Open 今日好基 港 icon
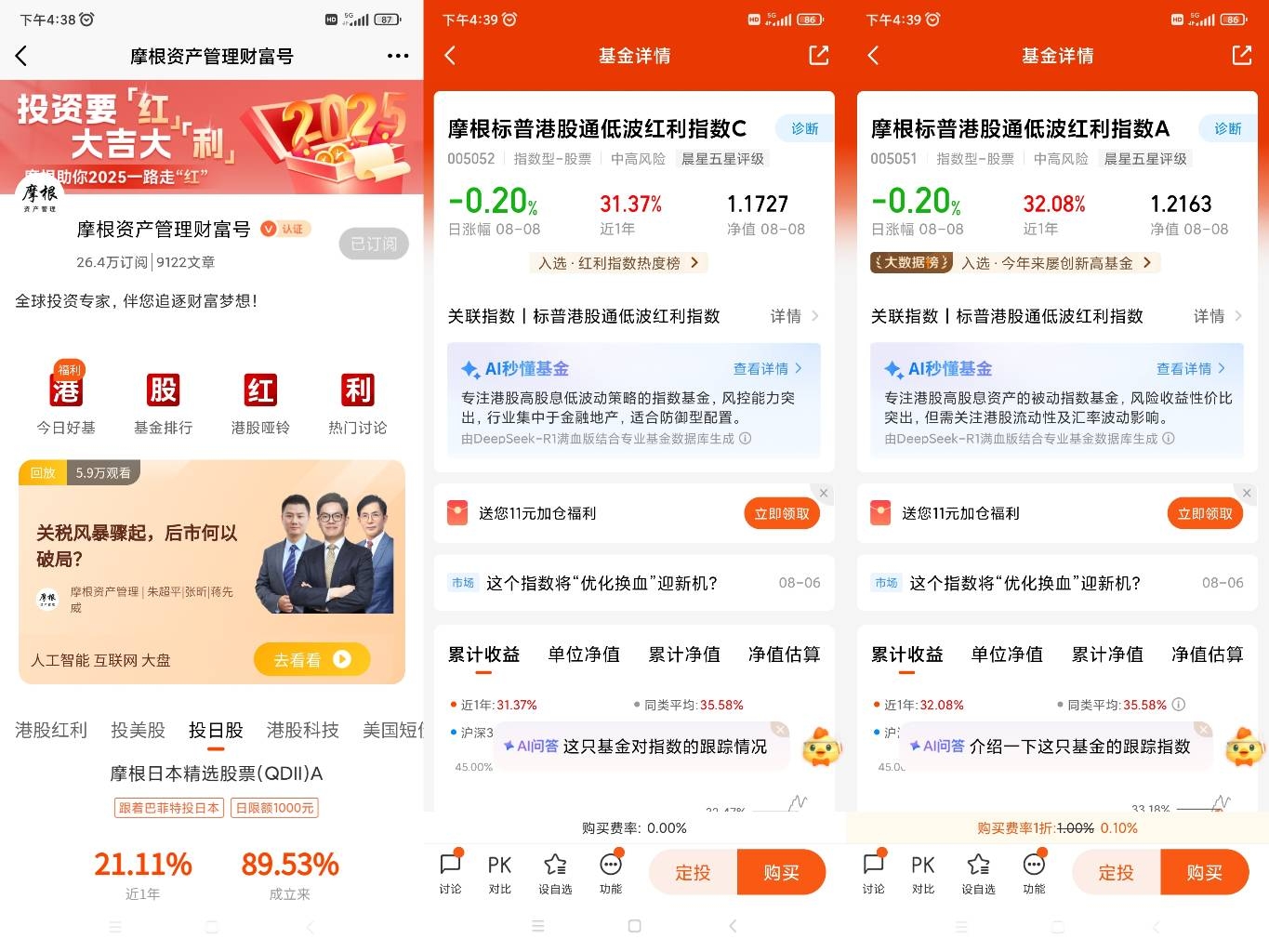This screenshot has width=1269, height=952. click(x=66, y=390)
